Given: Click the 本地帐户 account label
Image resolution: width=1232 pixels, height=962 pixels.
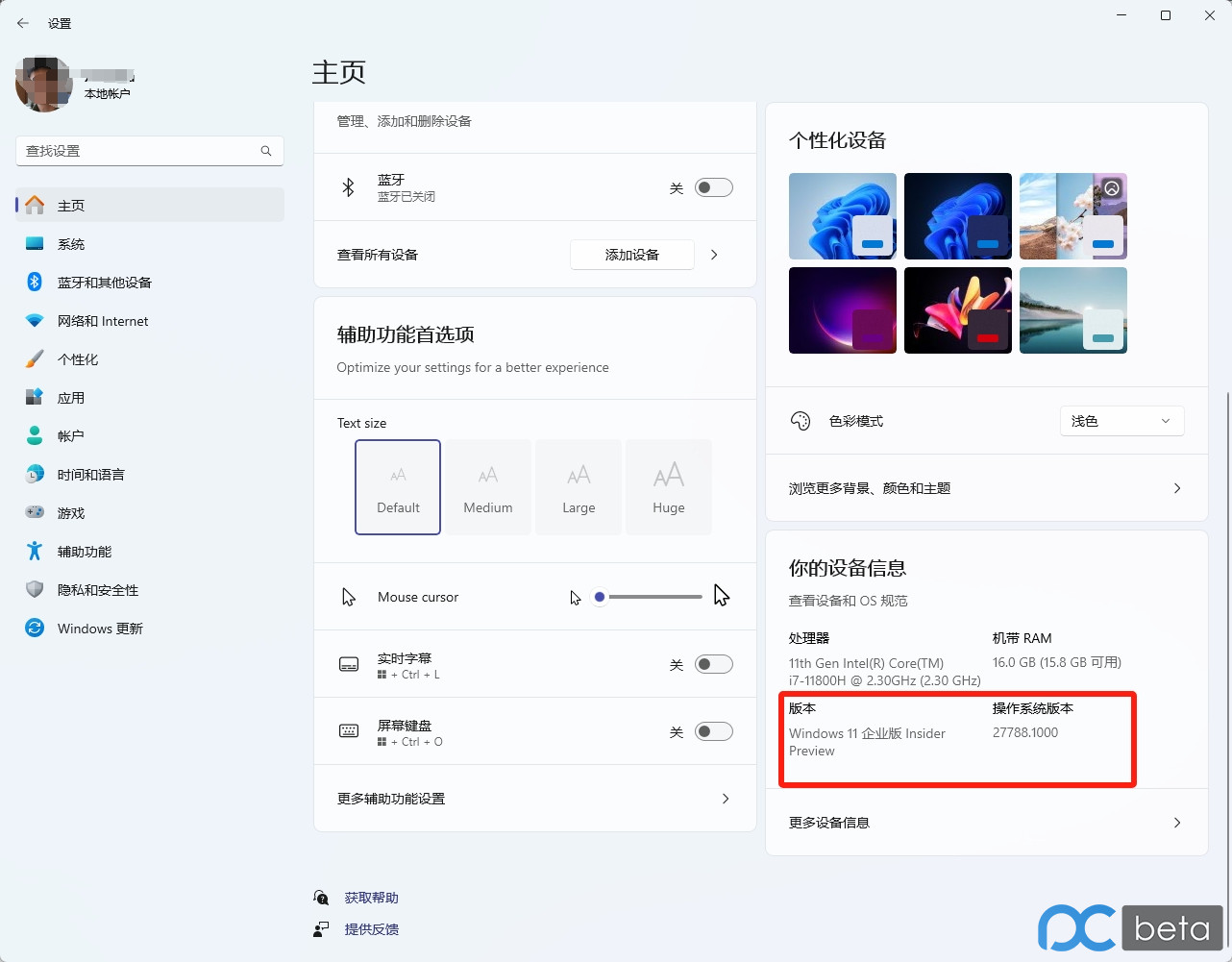Looking at the screenshot, I should 107,94.
